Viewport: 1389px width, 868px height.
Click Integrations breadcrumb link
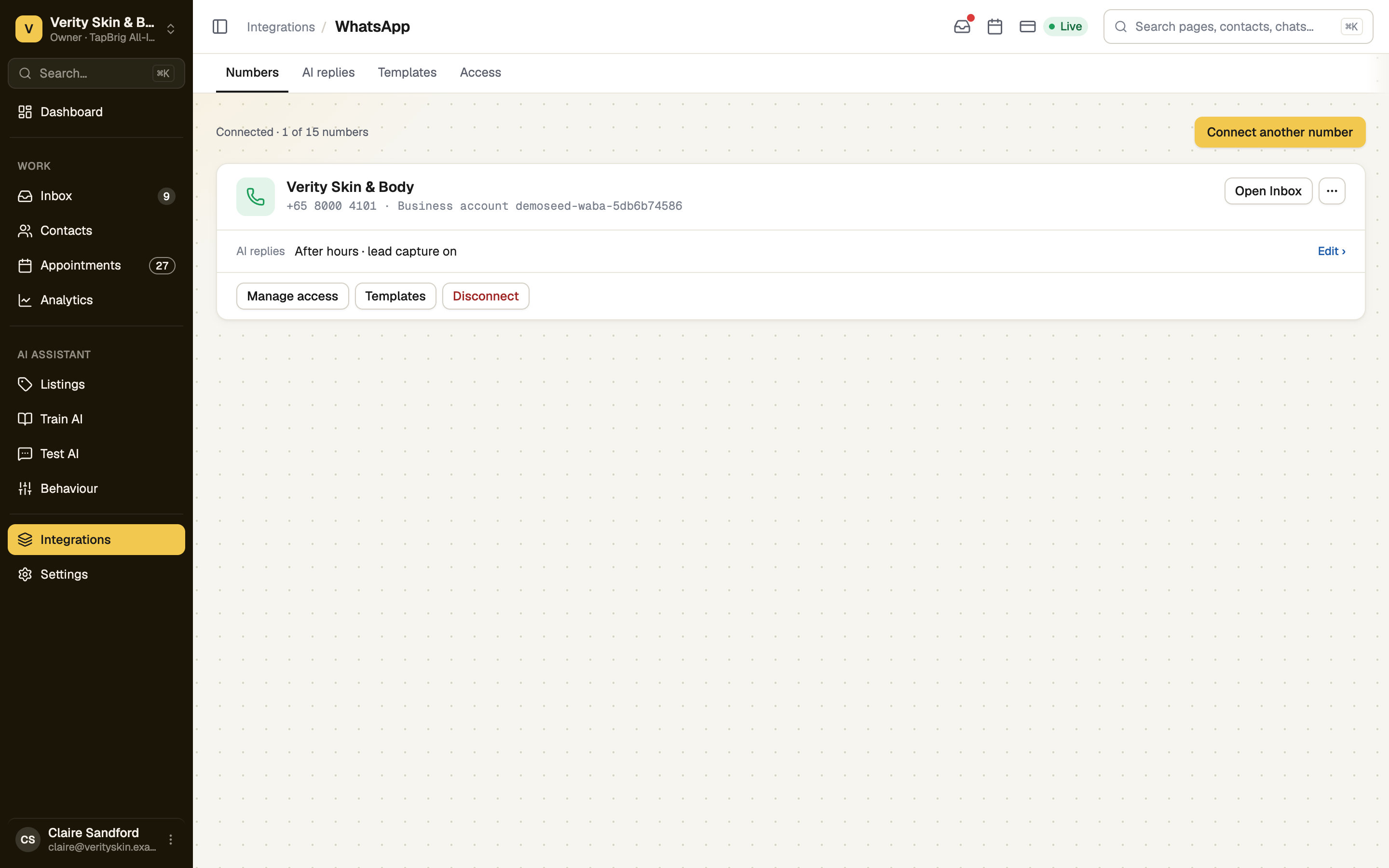pyautogui.click(x=281, y=27)
